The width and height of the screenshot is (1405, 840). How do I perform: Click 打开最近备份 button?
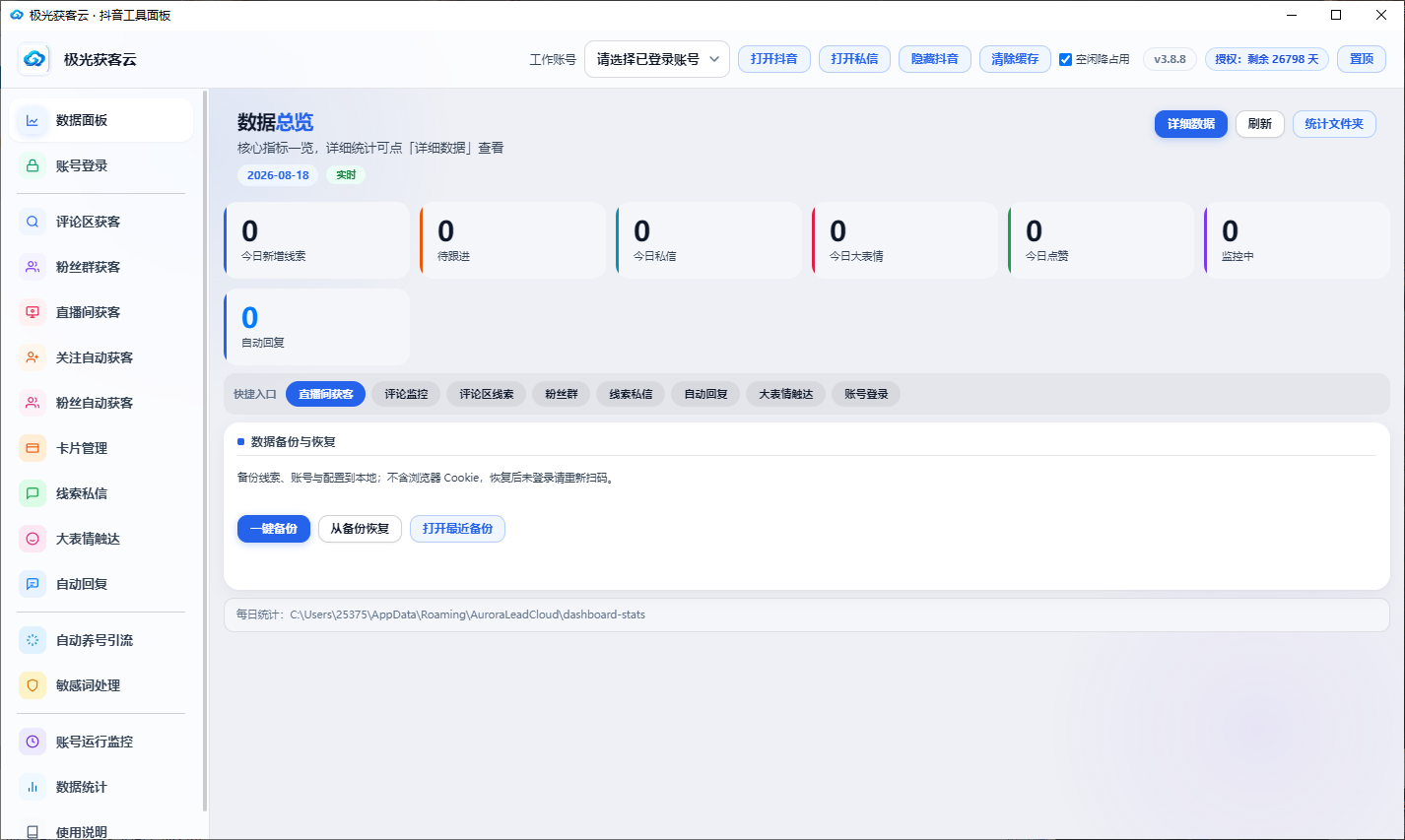pyautogui.click(x=457, y=529)
